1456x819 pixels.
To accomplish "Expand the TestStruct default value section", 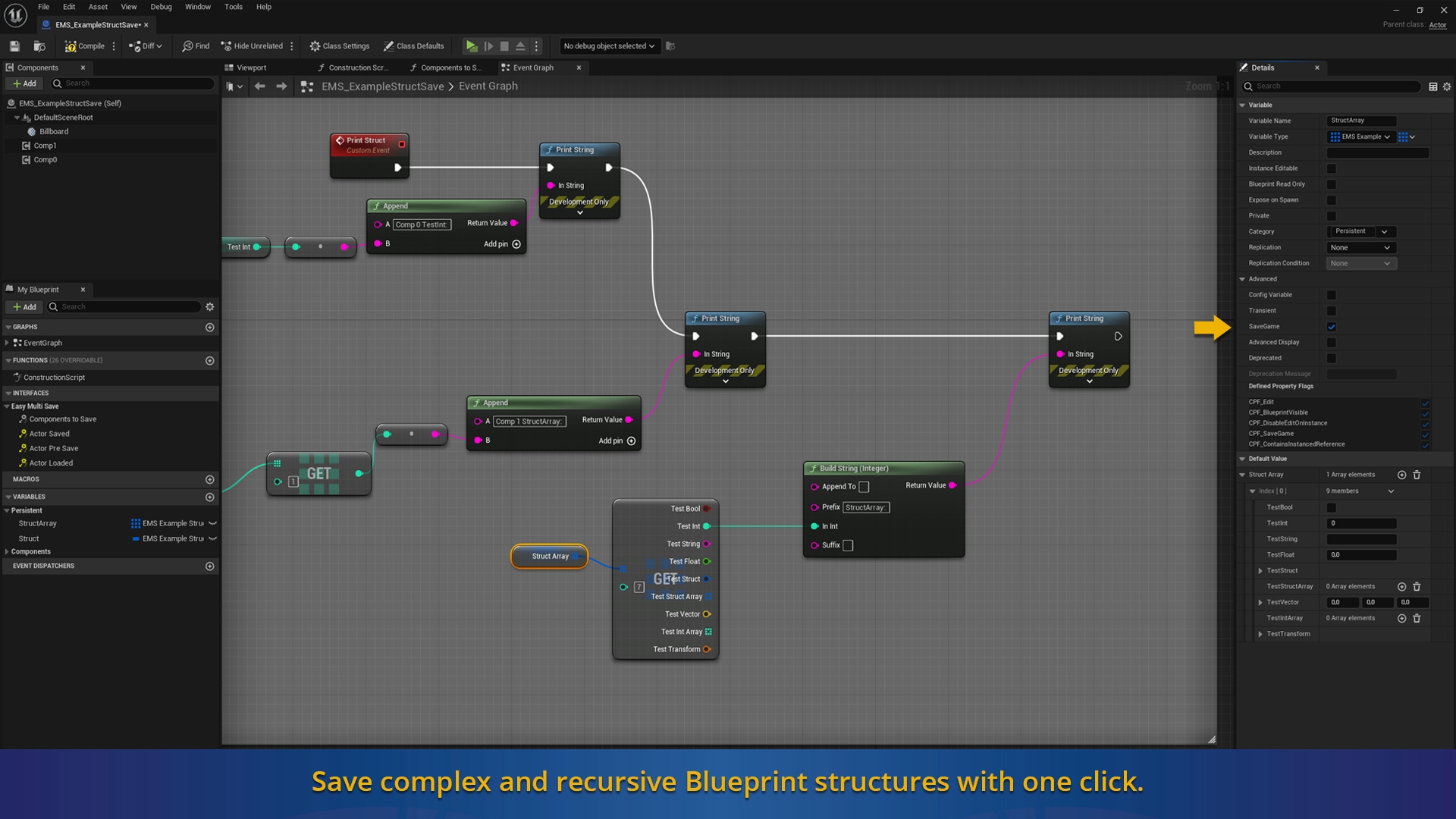I will [1260, 570].
